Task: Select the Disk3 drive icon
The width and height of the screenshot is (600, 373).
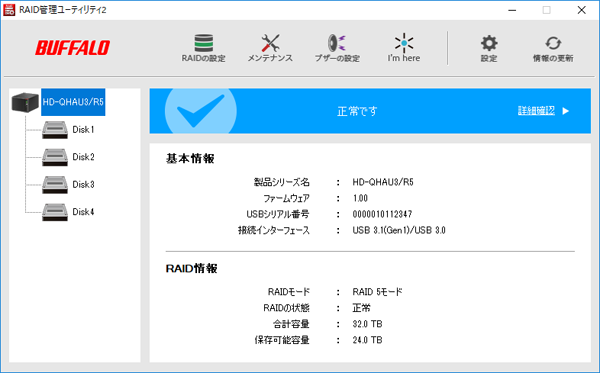Action: 55,185
